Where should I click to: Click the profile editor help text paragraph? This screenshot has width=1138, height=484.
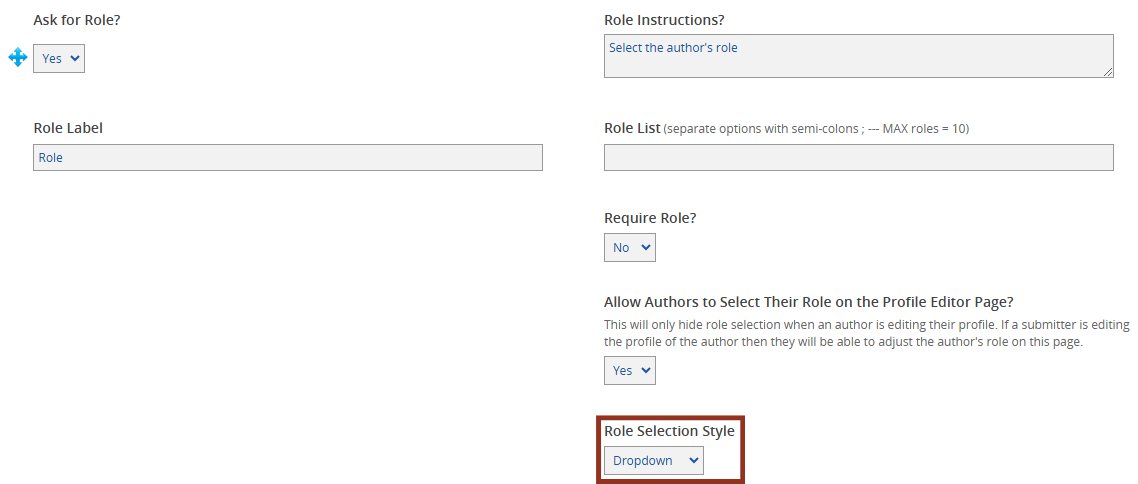pyautogui.click(x=867, y=333)
